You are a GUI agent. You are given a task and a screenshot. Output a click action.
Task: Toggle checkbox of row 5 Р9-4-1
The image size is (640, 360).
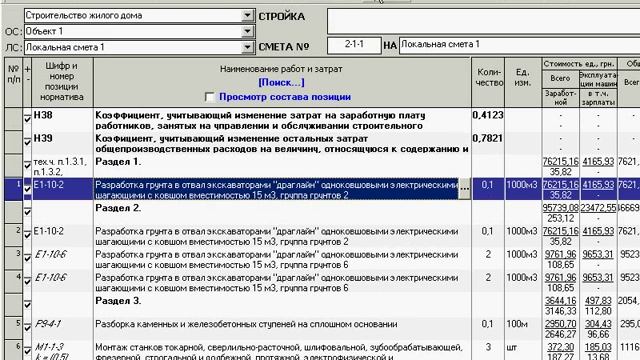click(x=27, y=329)
